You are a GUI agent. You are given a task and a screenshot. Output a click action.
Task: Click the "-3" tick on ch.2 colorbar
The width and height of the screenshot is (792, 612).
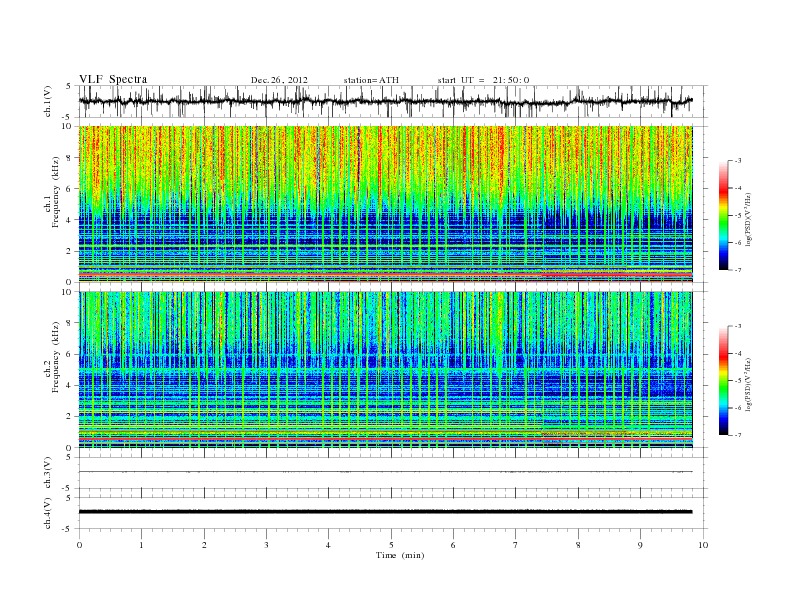point(738,326)
